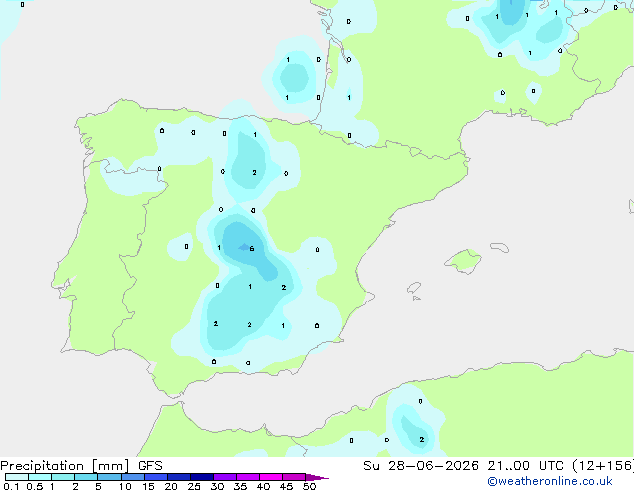Screen dimensions: 634x490
Task: Click the '2' value over the North Africa rain patch
Action: coord(422,439)
